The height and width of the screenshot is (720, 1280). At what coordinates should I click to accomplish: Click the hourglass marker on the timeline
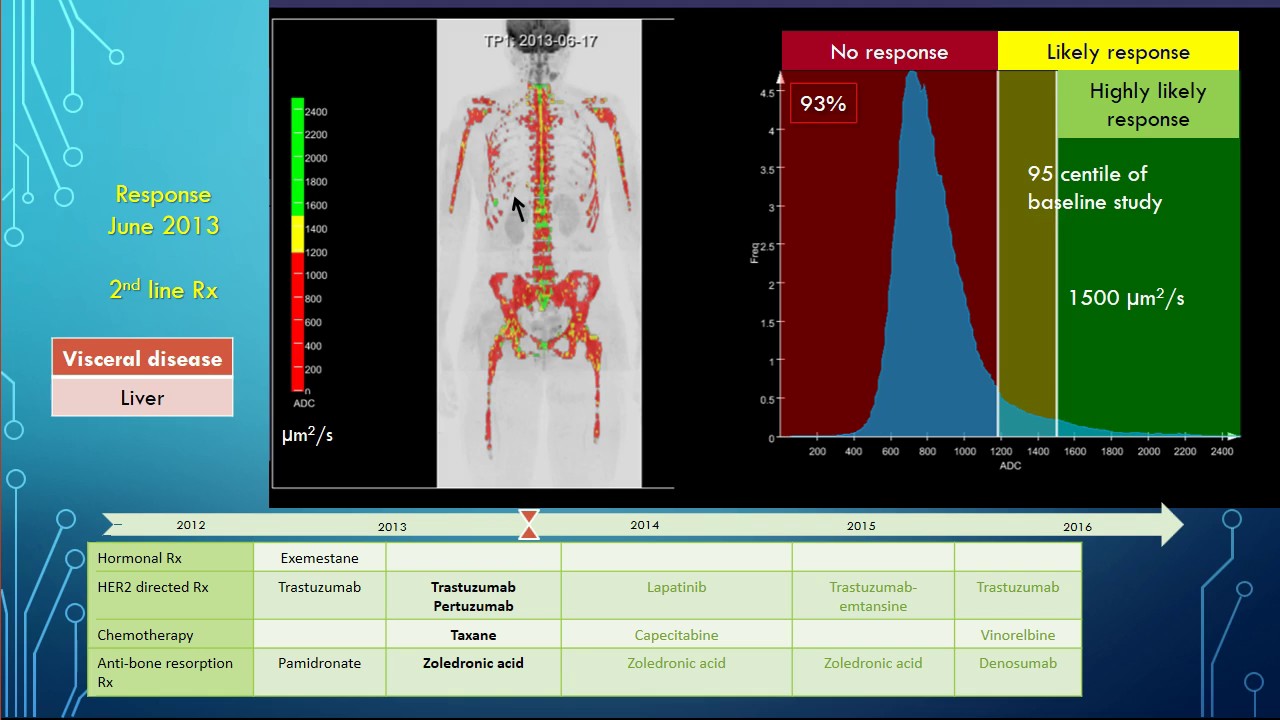[x=529, y=524]
